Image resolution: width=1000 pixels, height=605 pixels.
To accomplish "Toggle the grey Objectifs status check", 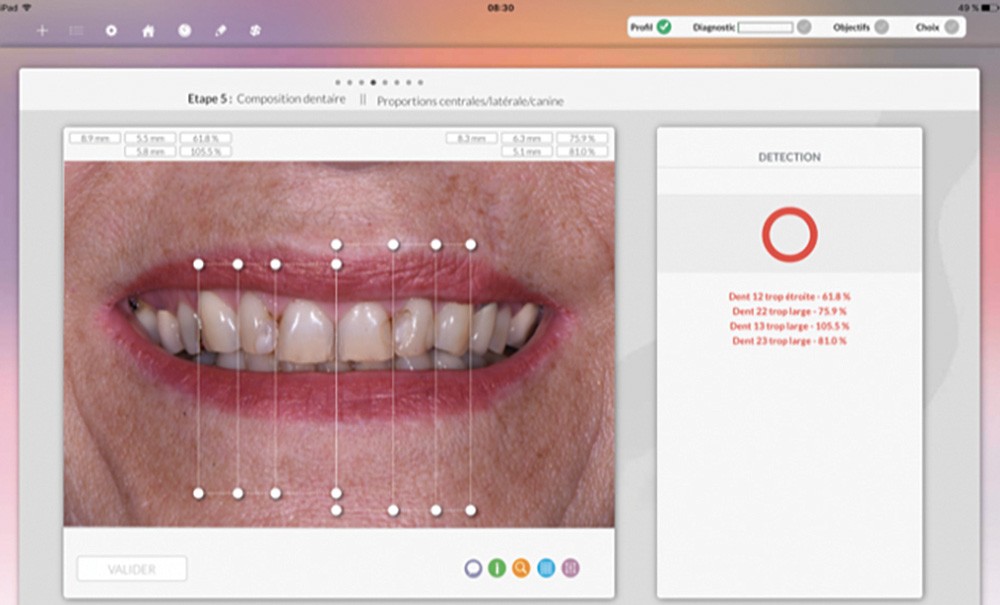I will [x=881, y=27].
